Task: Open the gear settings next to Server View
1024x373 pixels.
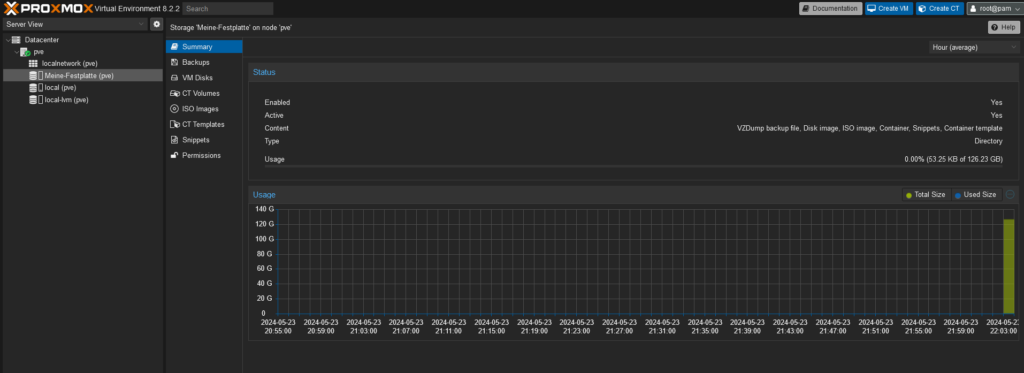Action: (157, 24)
